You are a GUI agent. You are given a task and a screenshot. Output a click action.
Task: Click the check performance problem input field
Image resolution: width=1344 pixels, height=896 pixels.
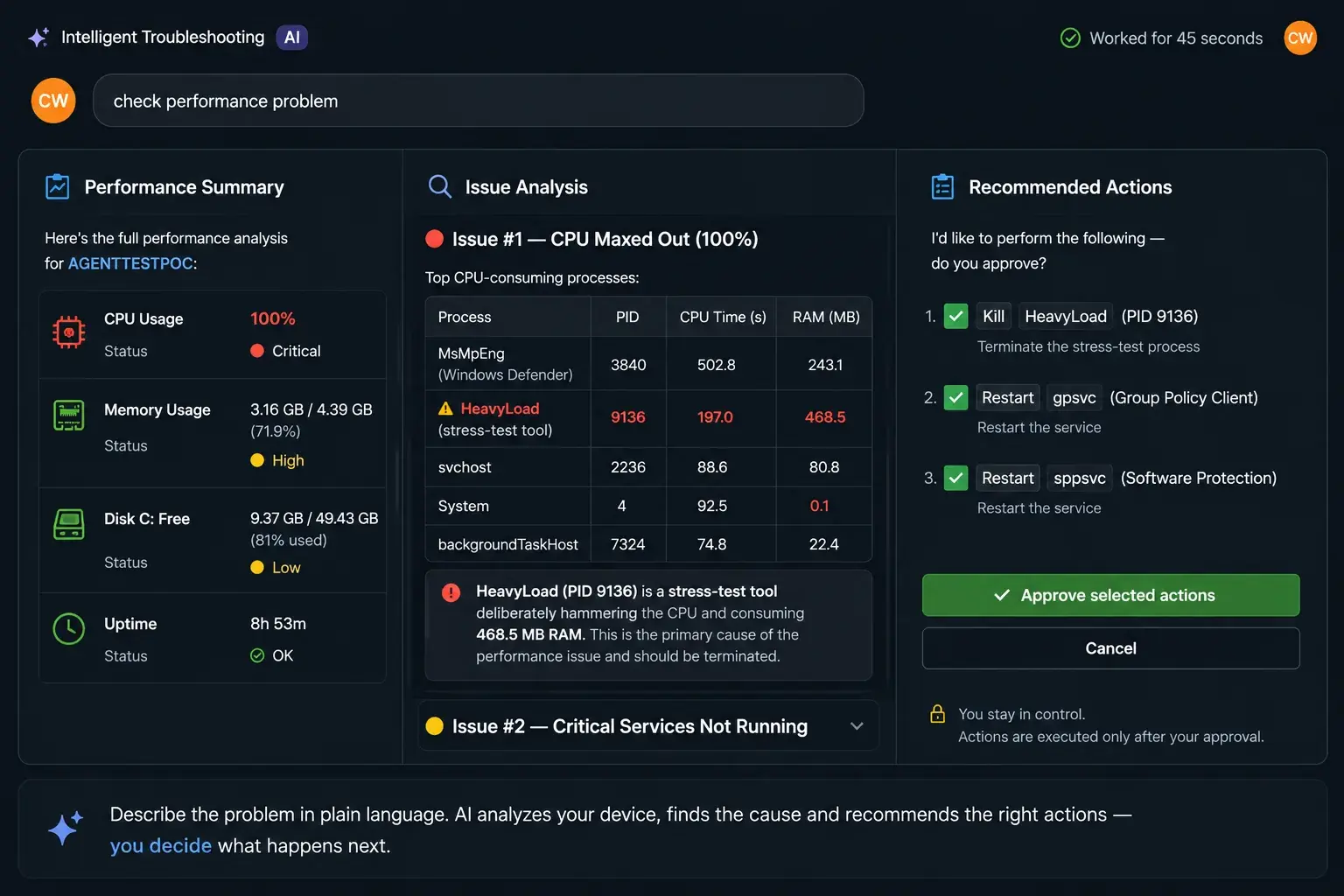(478, 101)
